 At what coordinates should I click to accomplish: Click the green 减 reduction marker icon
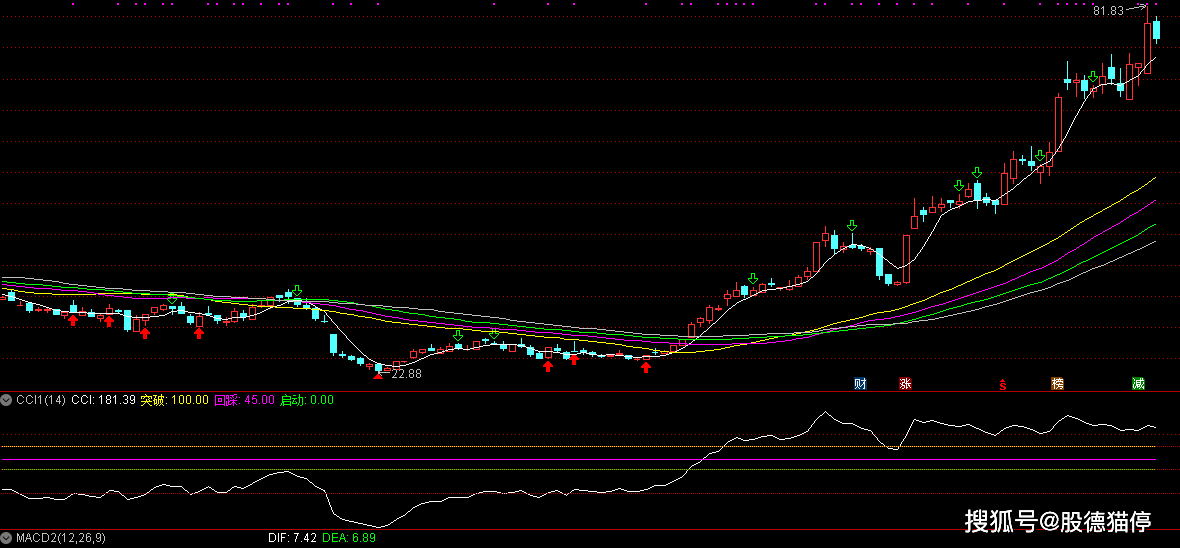pyautogui.click(x=1138, y=383)
